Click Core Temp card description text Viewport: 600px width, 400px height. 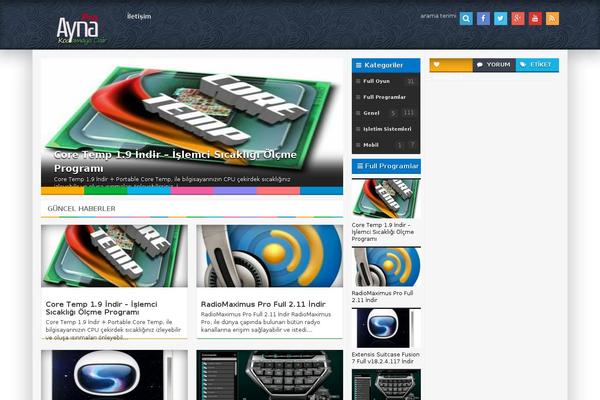coord(113,330)
